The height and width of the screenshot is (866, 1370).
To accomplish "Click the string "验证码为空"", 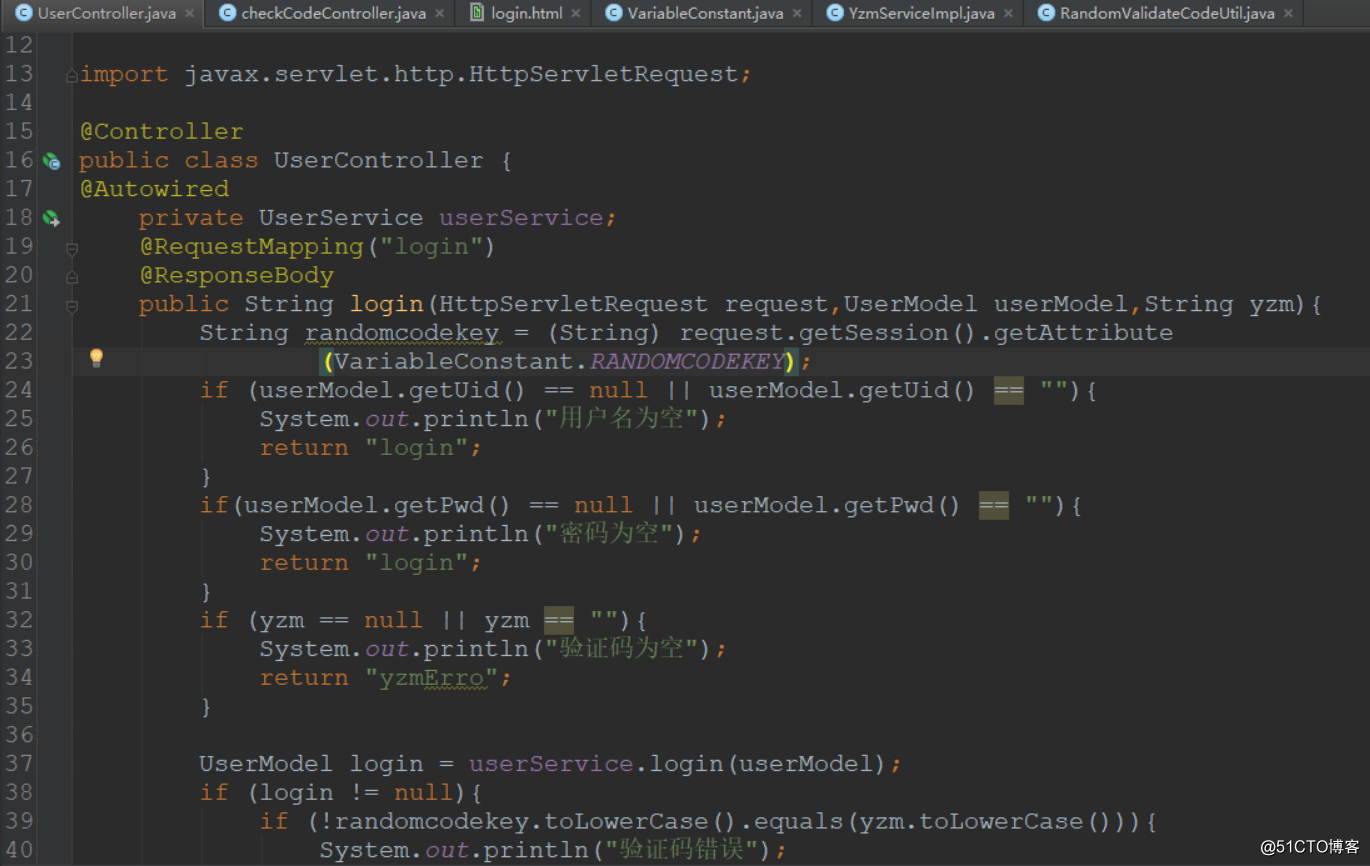I will tap(620, 648).
